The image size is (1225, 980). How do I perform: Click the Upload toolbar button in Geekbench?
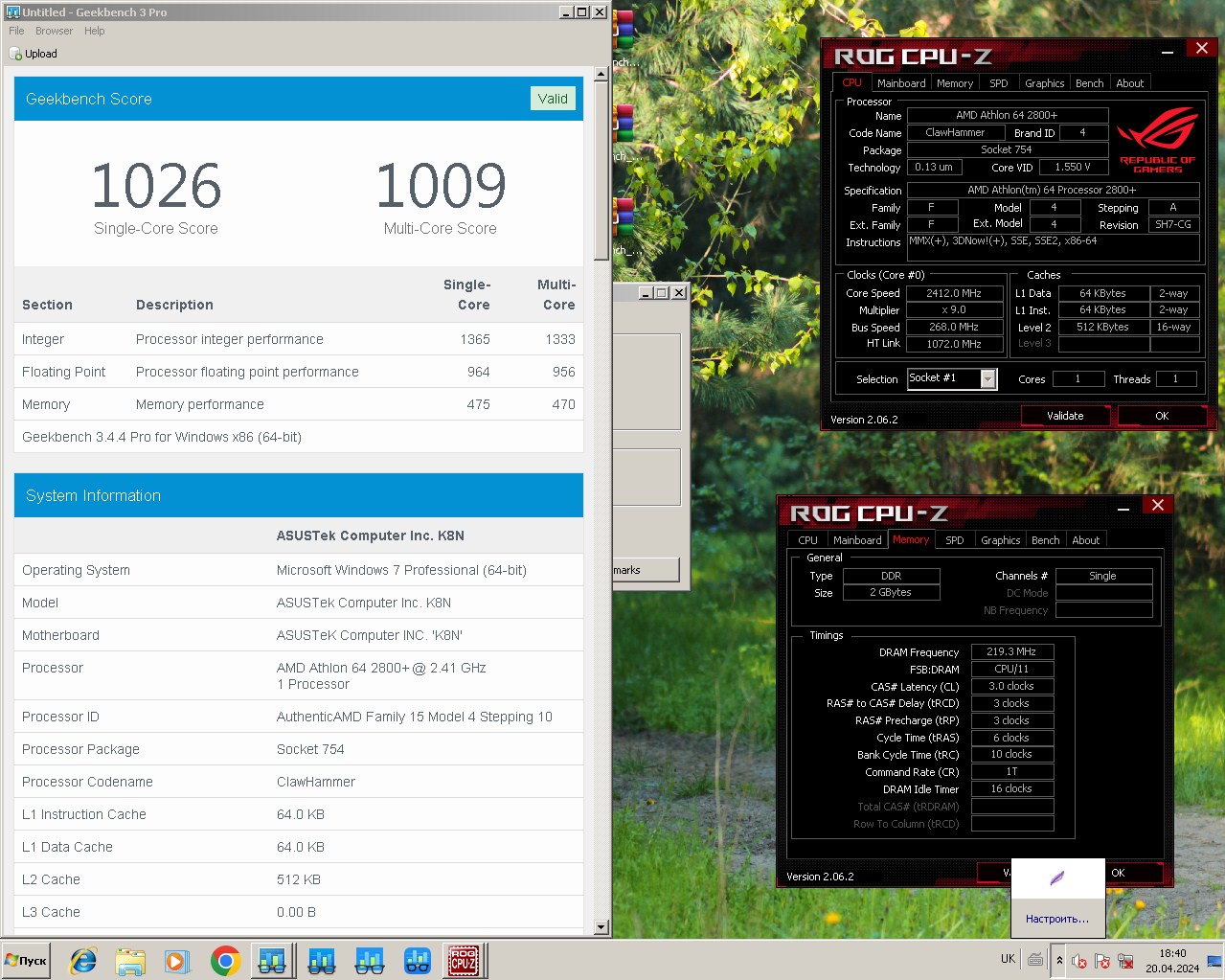pyautogui.click(x=34, y=54)
